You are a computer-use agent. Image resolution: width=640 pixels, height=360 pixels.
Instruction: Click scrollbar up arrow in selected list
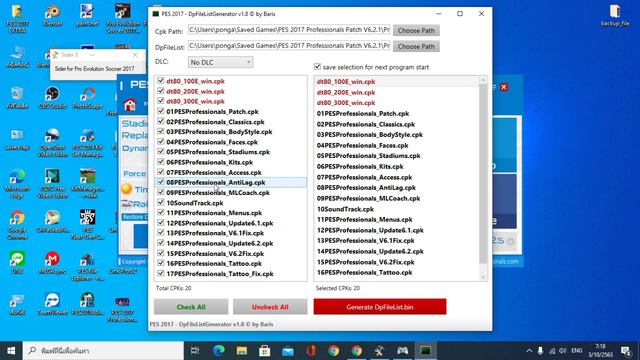point(483,80)
